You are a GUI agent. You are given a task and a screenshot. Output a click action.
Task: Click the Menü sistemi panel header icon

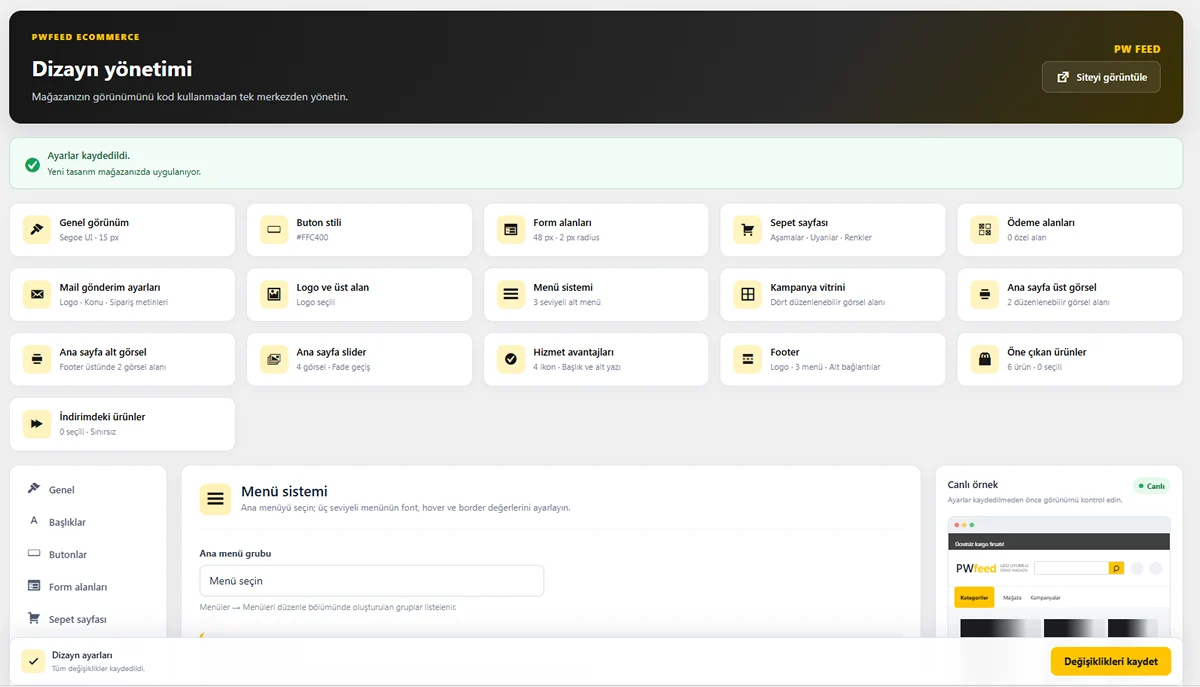[215, 499]
